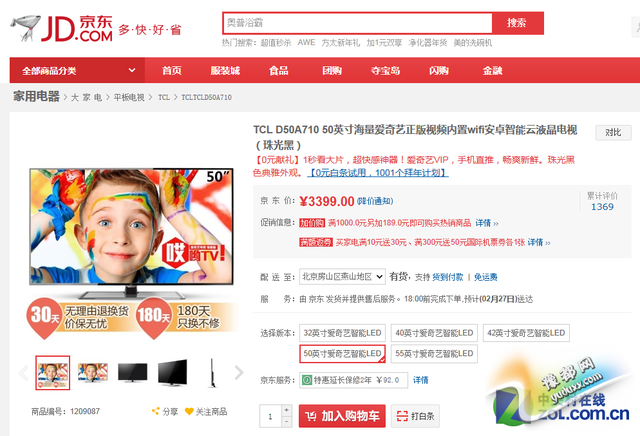Expand 详情 for the 加价购 promotion
The width and height of the screenshot is (640, 436).
tap(483, 223)
